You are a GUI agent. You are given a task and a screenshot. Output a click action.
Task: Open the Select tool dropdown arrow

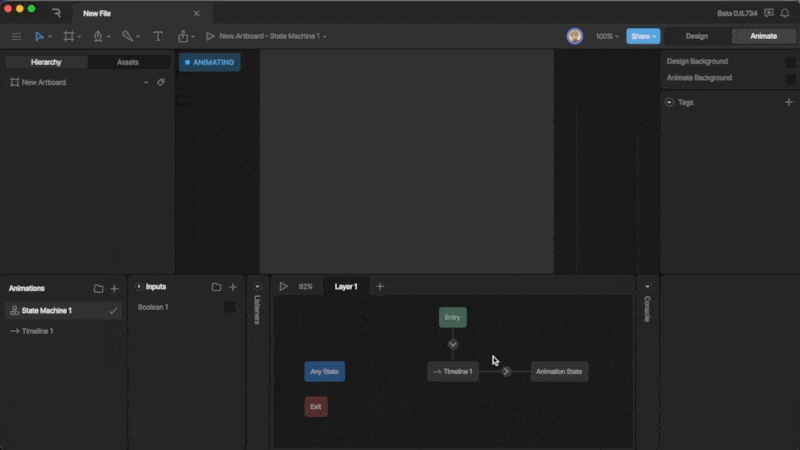49,37
